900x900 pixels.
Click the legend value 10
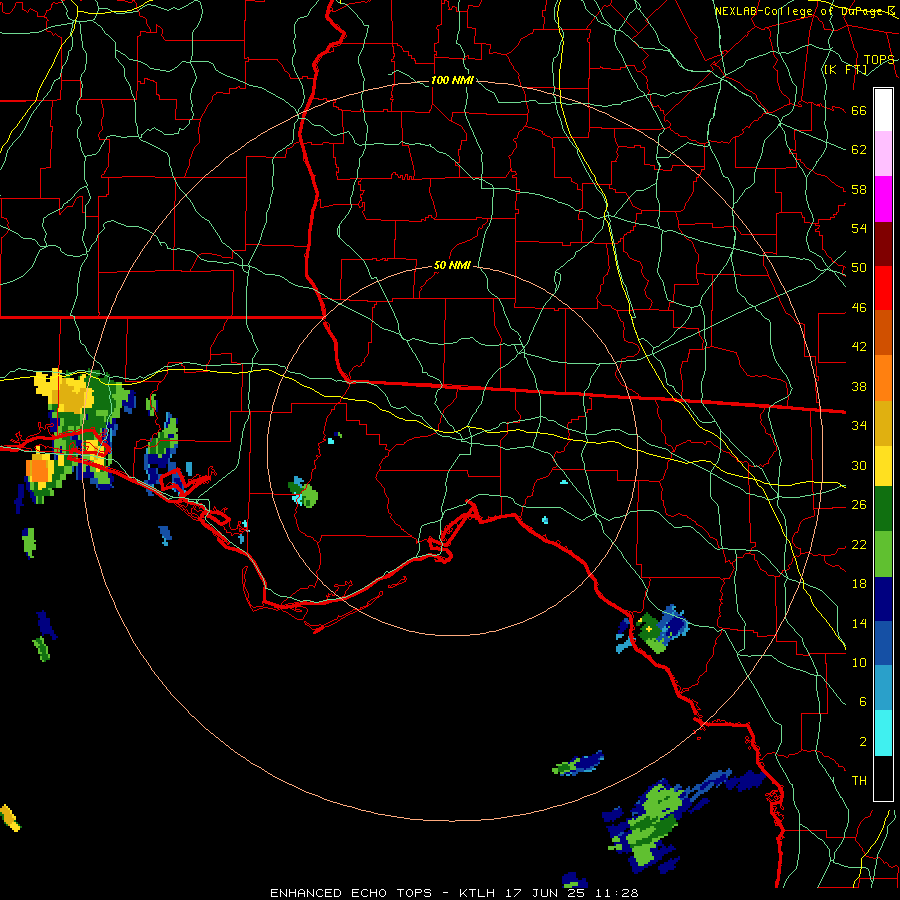859,662
